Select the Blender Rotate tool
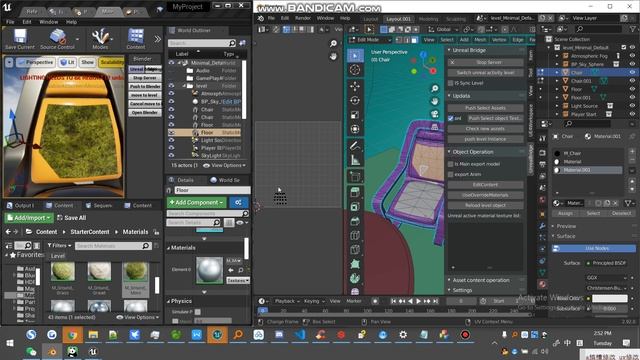This screenshot has height=360, width=640. [355, 100]
